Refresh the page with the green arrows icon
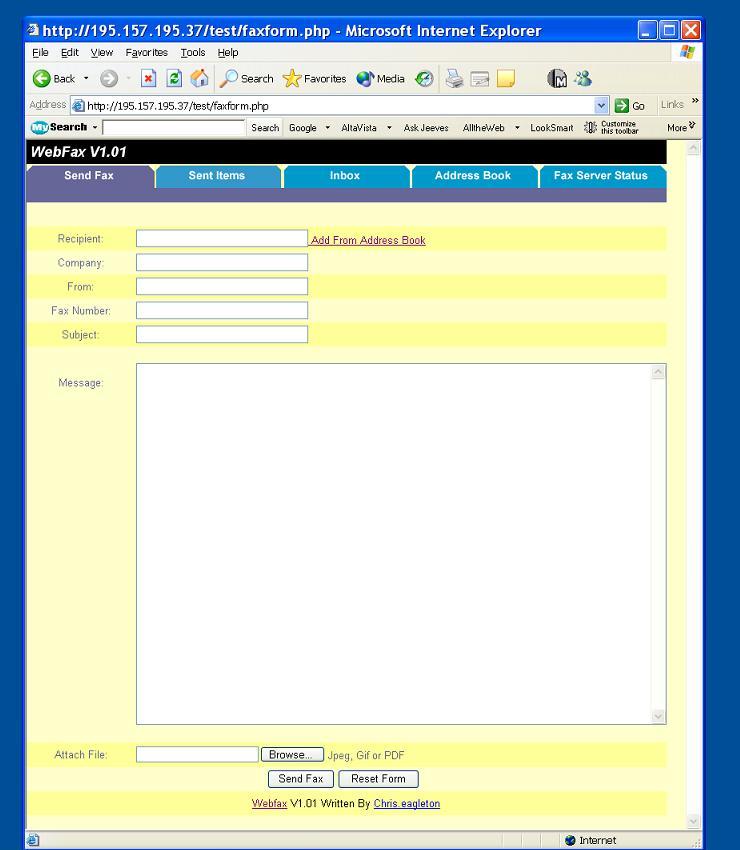This screenshot has width=740, height=850. point(174,79)
